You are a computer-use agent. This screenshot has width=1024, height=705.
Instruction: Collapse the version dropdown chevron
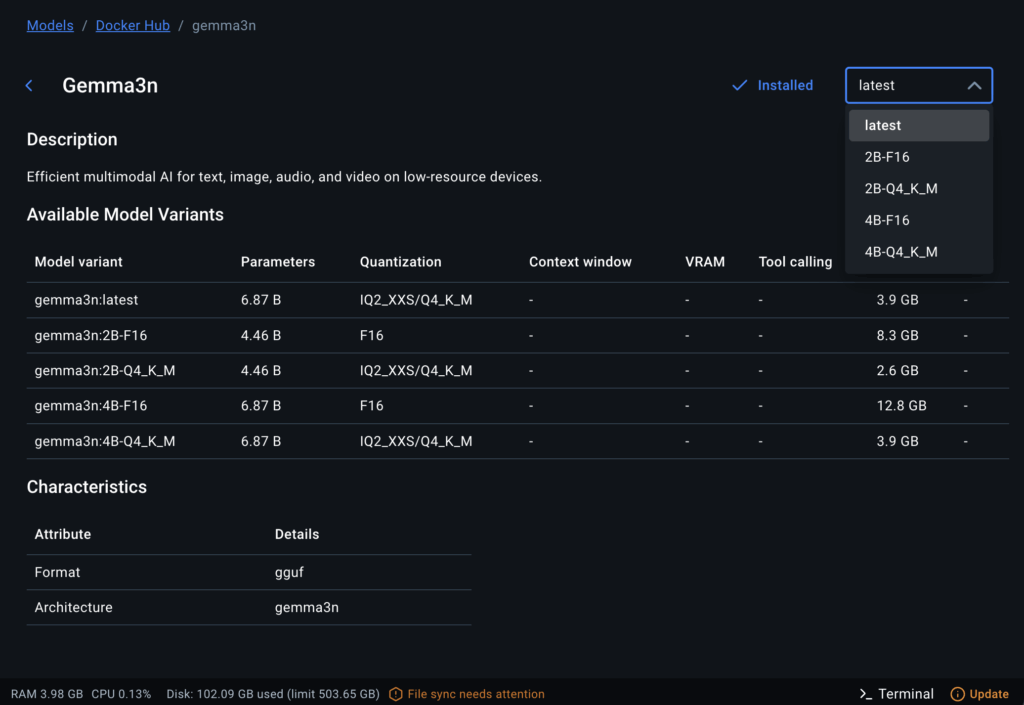(974, 86)
